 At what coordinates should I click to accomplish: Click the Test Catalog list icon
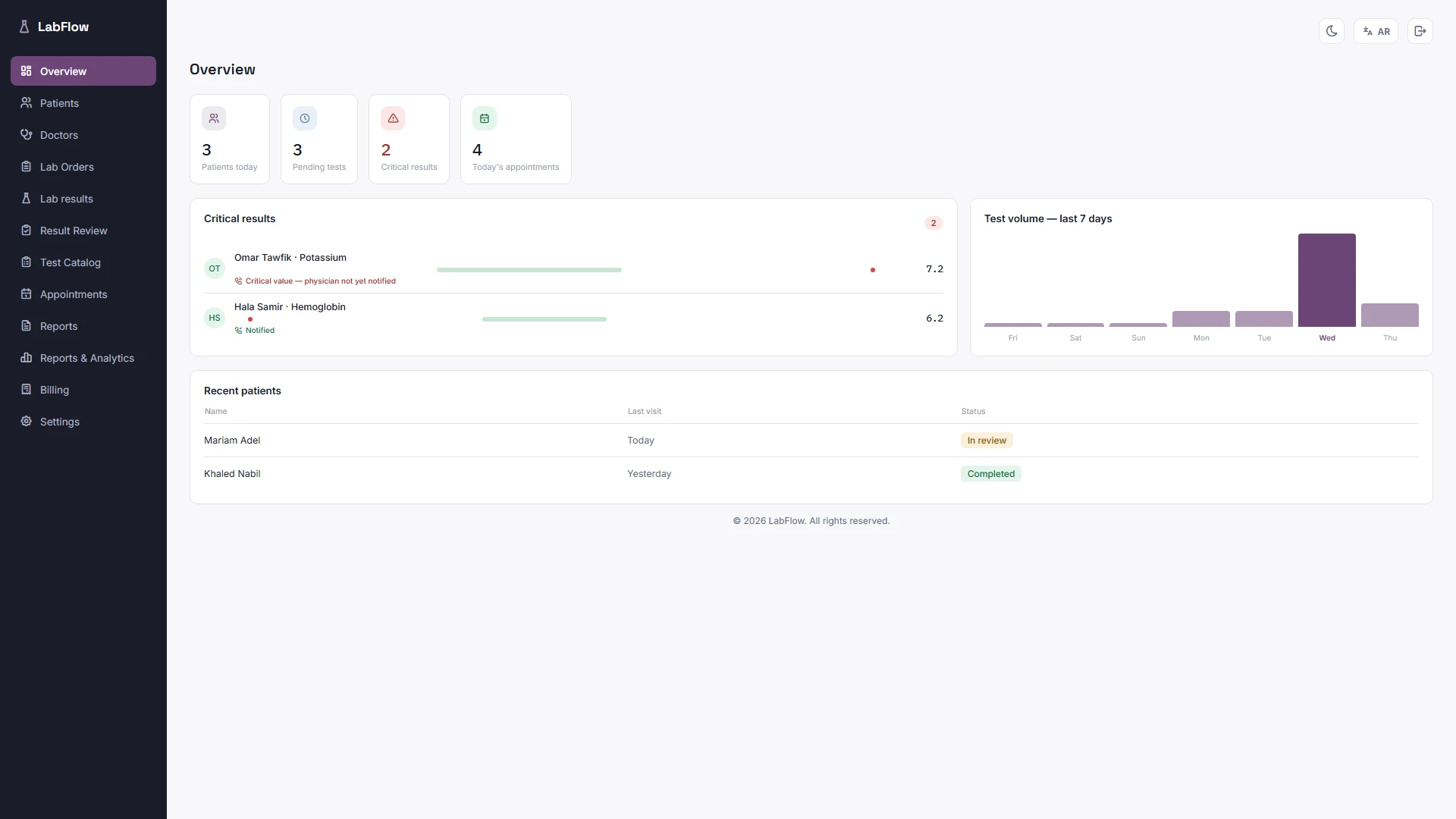coord(27,262)
